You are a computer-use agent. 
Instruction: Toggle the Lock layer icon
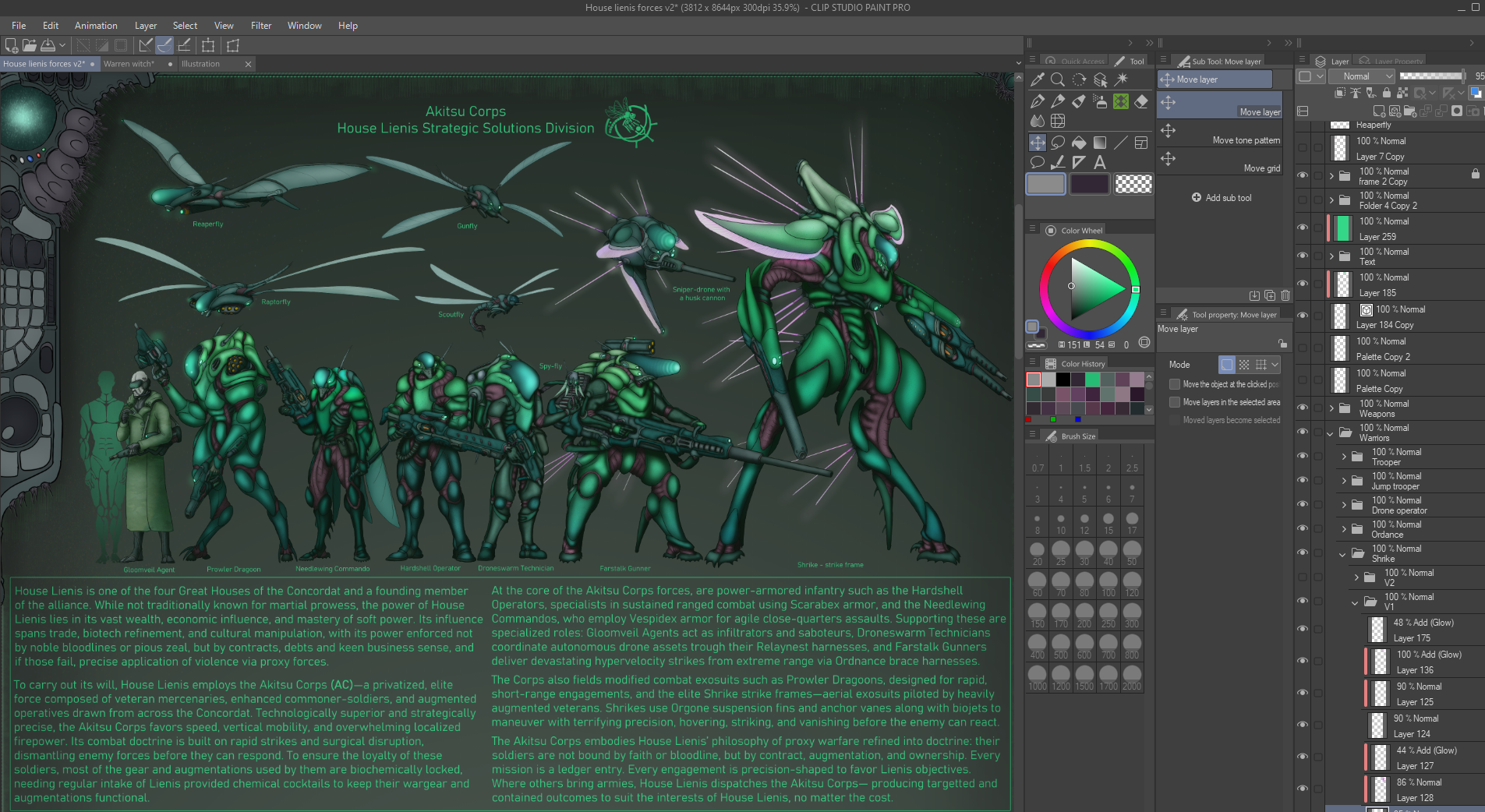pyautogui.click(x=1386, y=93)
